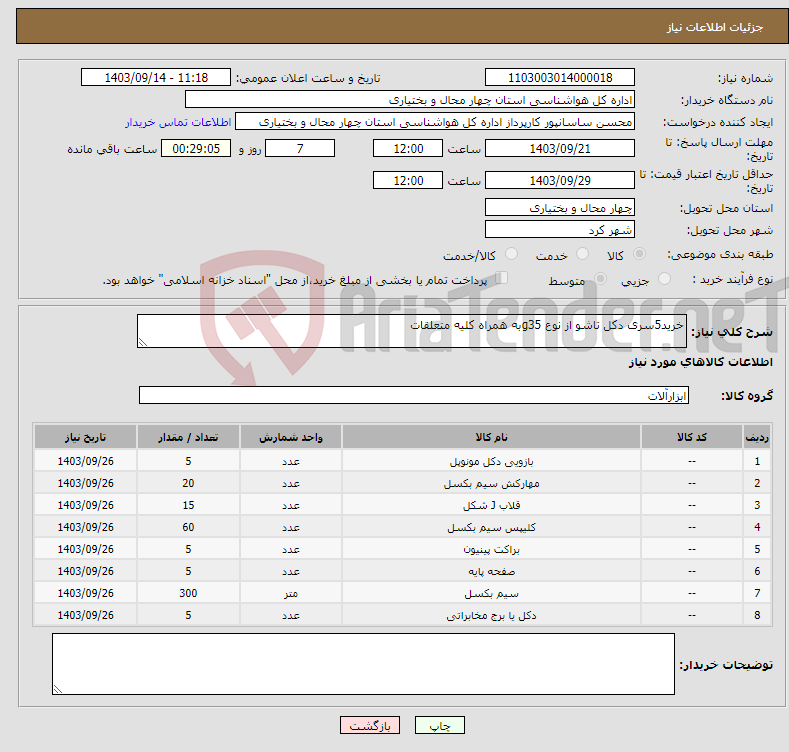Click the توضیحات خریدار text area
789x752 pixels.
(363, 664)
